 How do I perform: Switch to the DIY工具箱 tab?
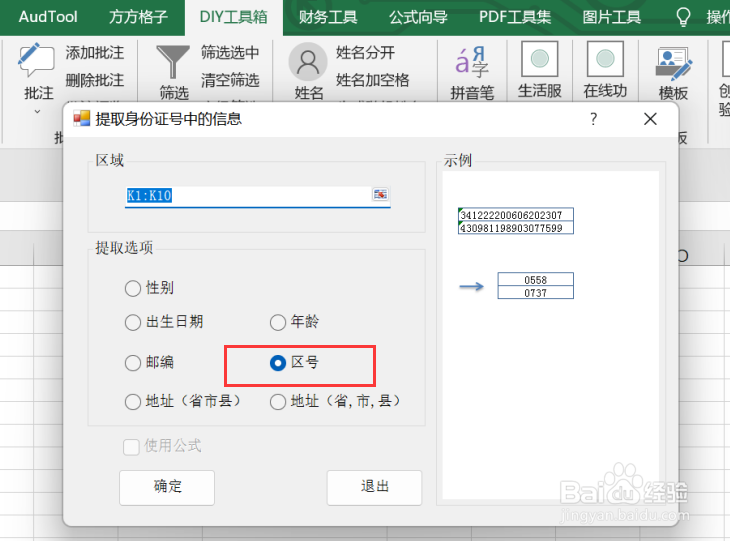tap(234, 17)
